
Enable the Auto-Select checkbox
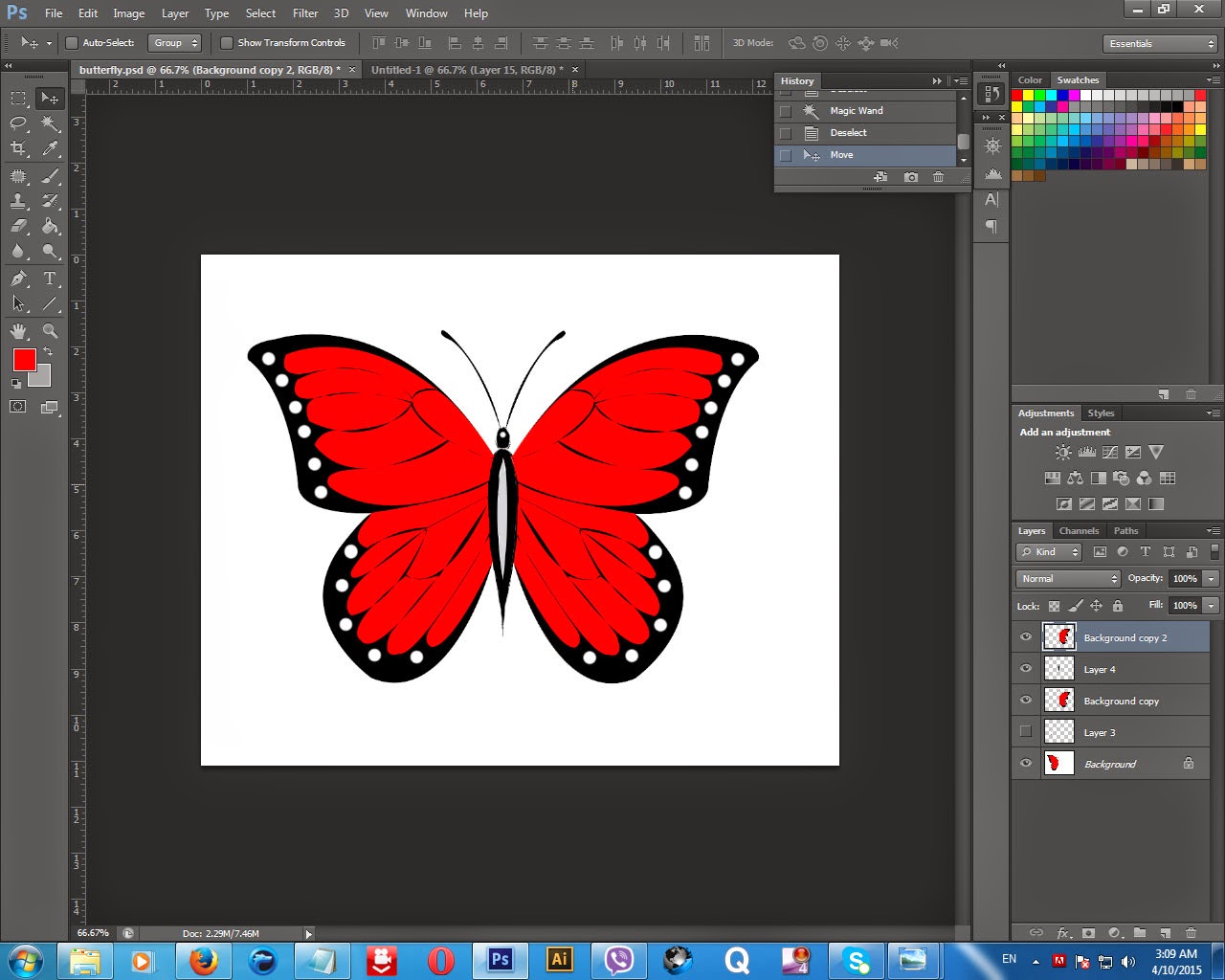pyautogui.click(x=73, y=43)
